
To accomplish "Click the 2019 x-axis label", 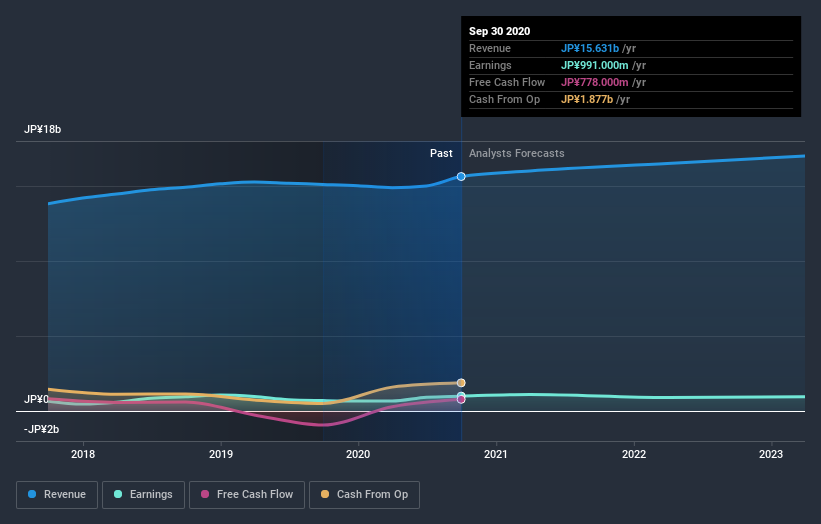I will pos(221,454).
